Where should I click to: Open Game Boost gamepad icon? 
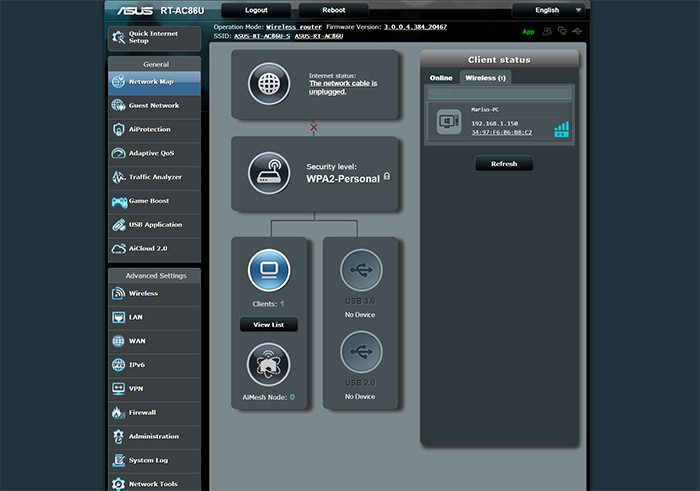coord(119,202)
